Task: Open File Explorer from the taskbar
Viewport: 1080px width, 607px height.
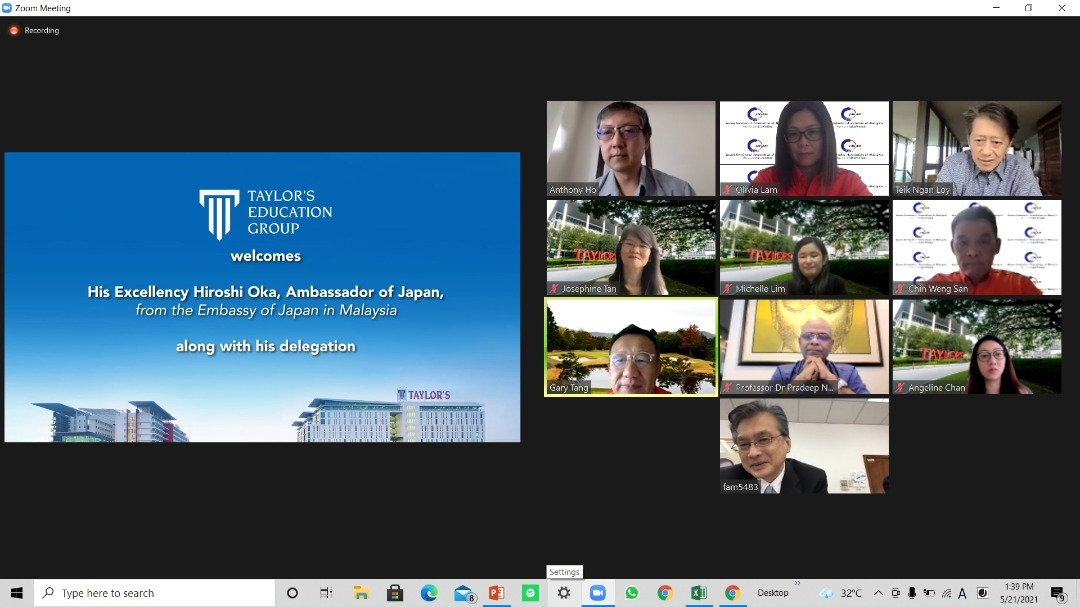Action: point(361,593)
